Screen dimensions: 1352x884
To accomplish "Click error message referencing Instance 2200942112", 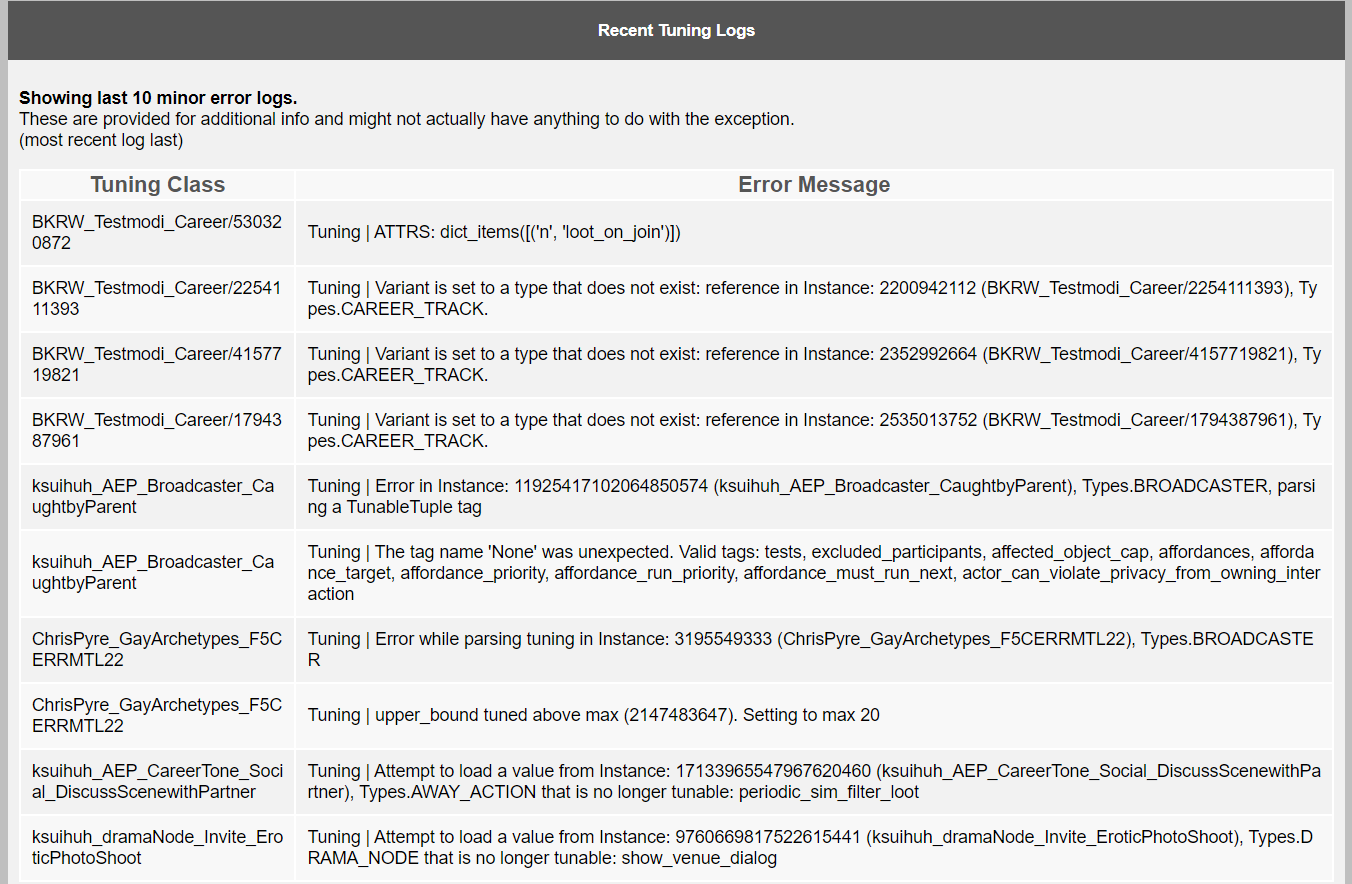I will (814, 299).
